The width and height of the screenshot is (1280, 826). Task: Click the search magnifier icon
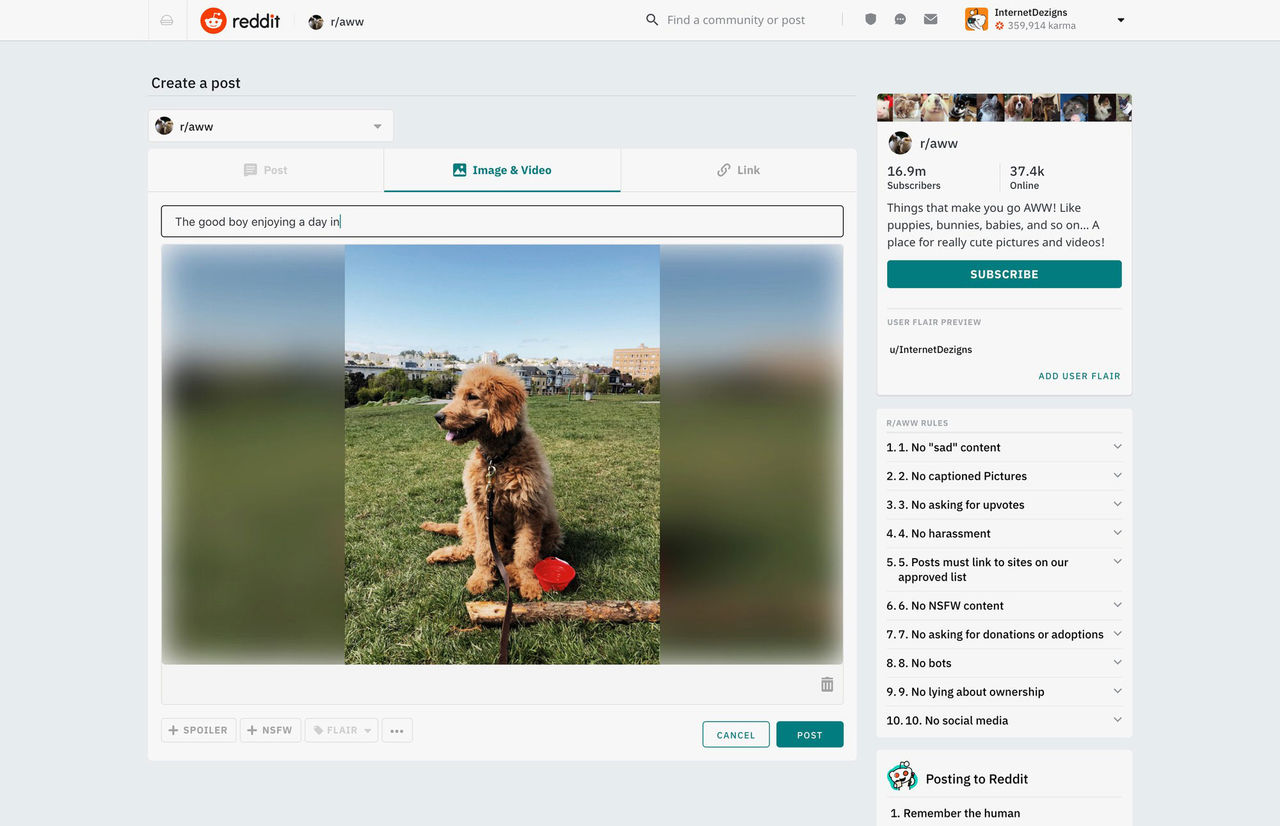[x=652, y=20]
